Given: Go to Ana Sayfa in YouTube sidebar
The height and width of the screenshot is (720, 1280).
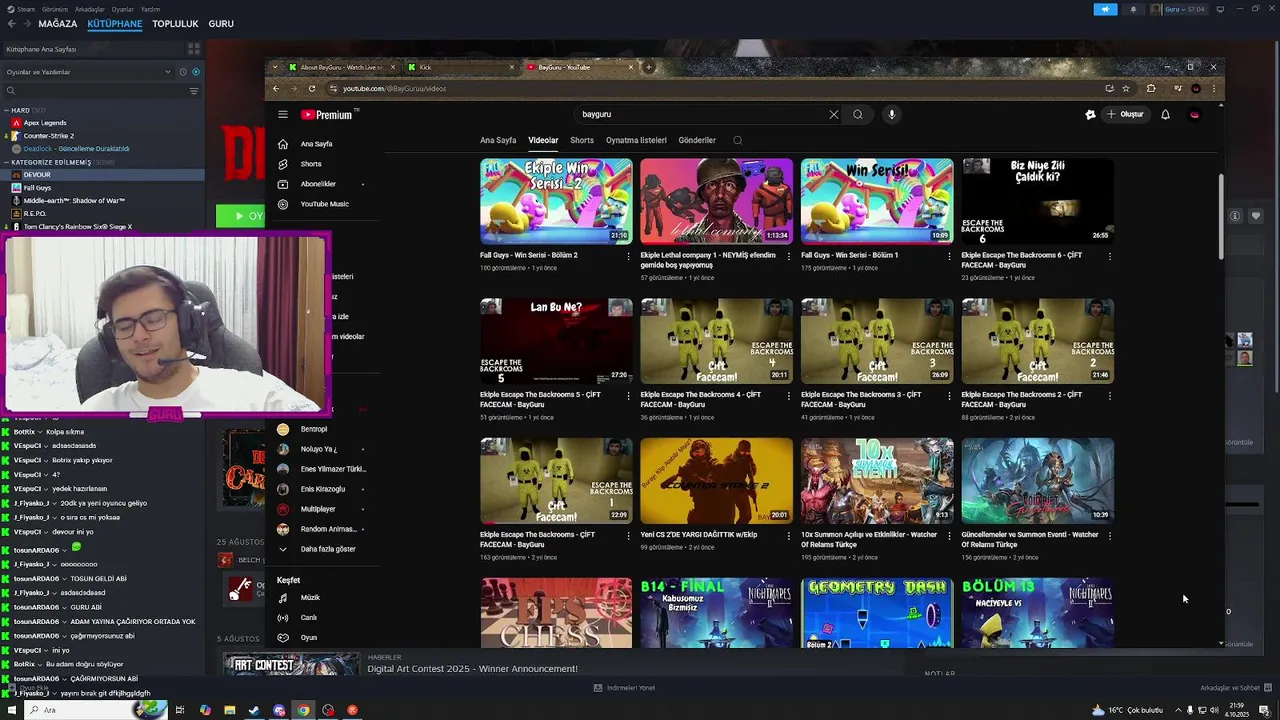Looking at the screenshot, I should pos(316,144).
